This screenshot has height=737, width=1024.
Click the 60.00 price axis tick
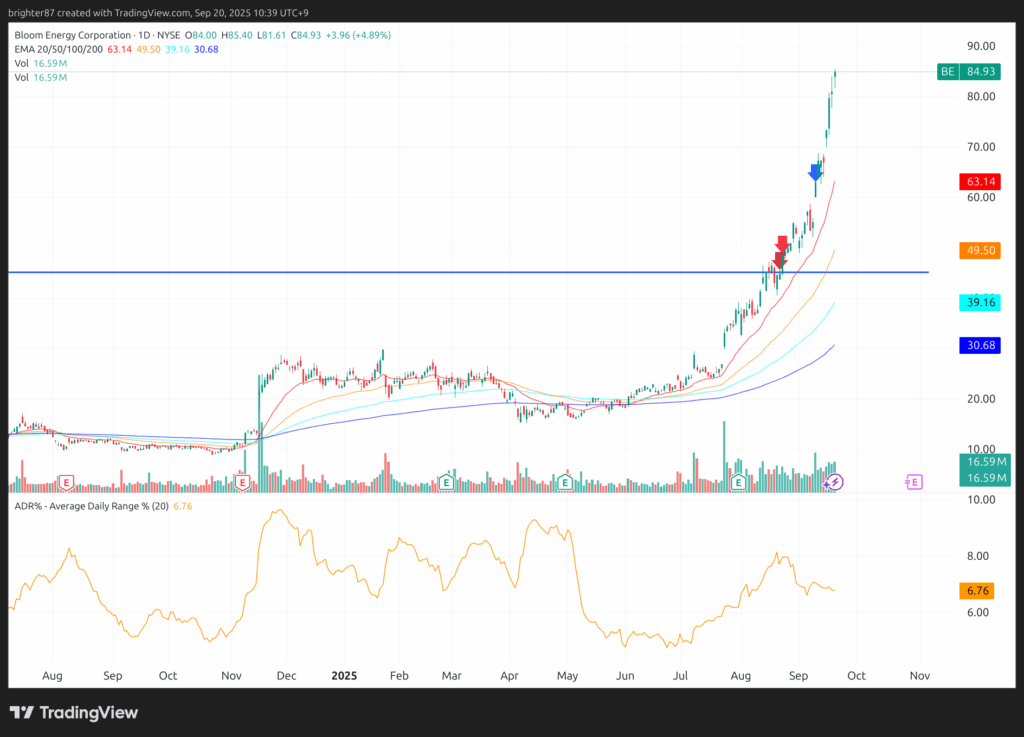tap(981, 197)
